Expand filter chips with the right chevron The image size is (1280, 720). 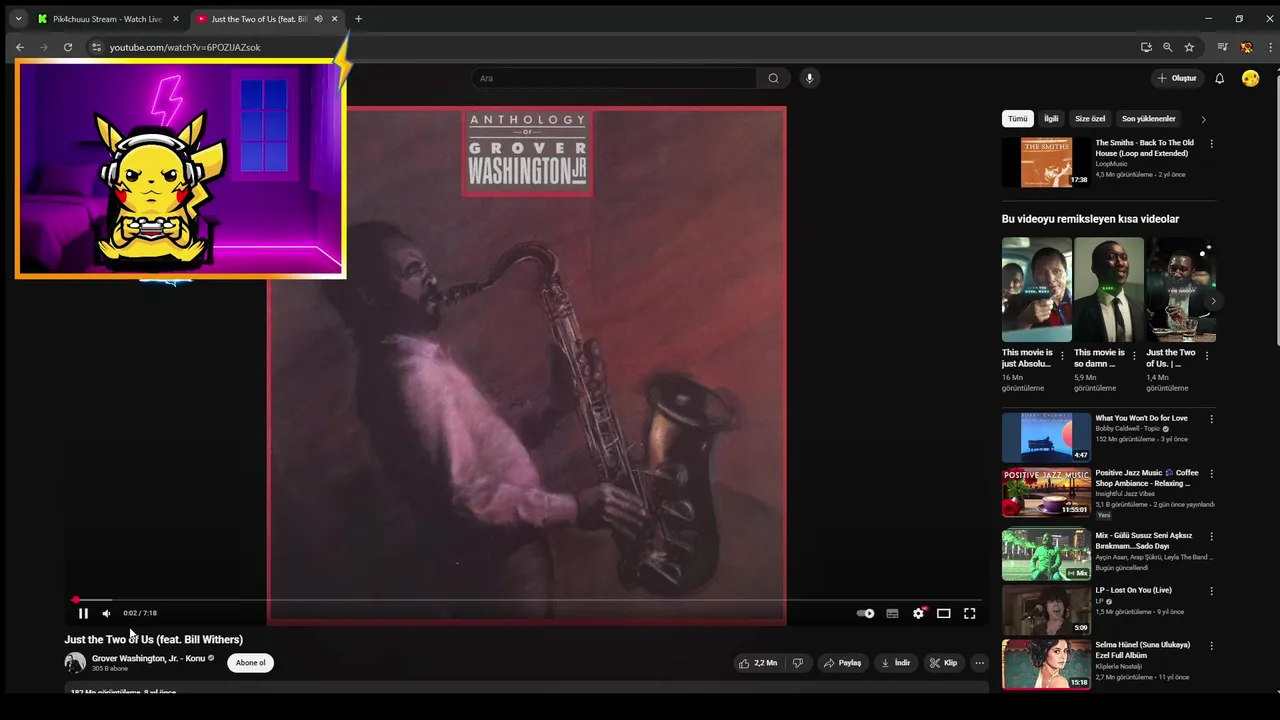point(1203,119)
